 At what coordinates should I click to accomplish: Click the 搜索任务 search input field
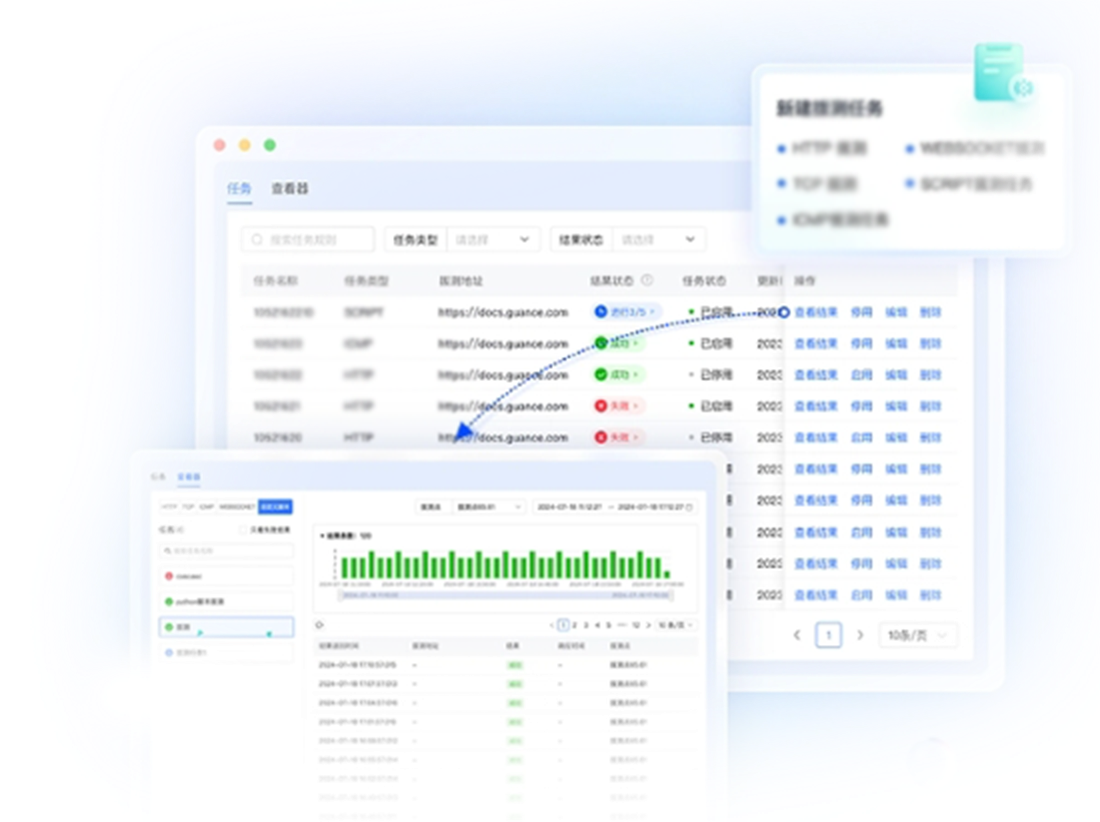tap(228, 550)
